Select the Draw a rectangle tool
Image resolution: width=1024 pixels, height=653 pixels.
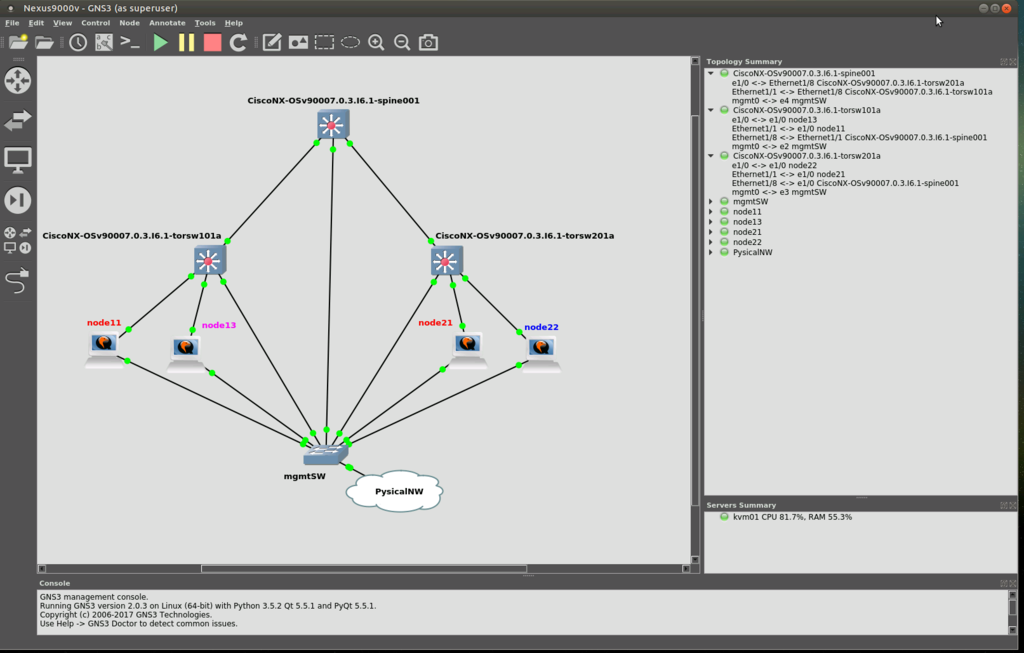(x=324, y=42)
